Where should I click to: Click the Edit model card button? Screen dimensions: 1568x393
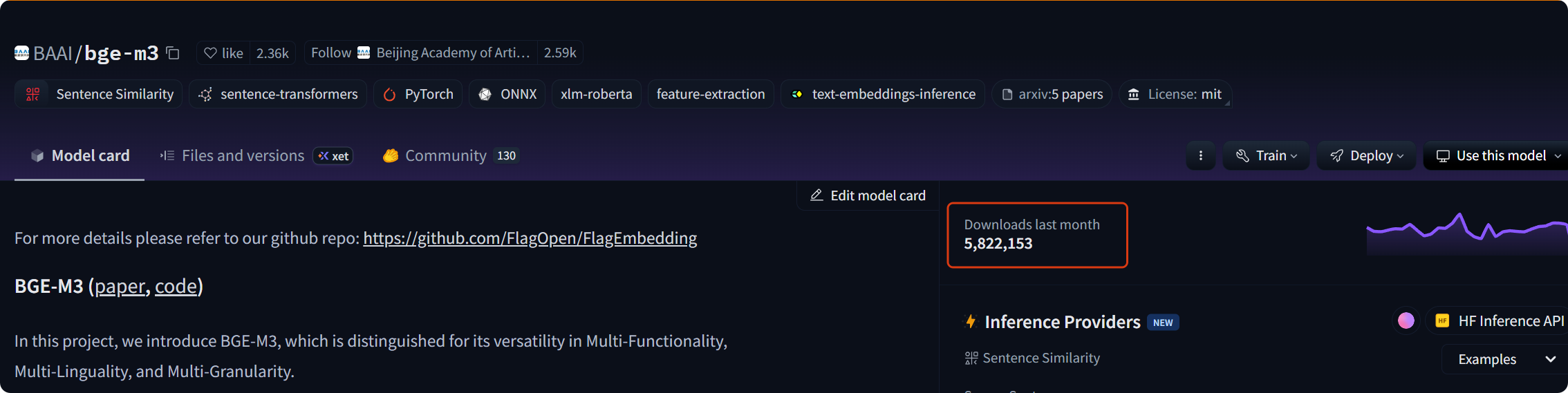click(x=868, y=196)
